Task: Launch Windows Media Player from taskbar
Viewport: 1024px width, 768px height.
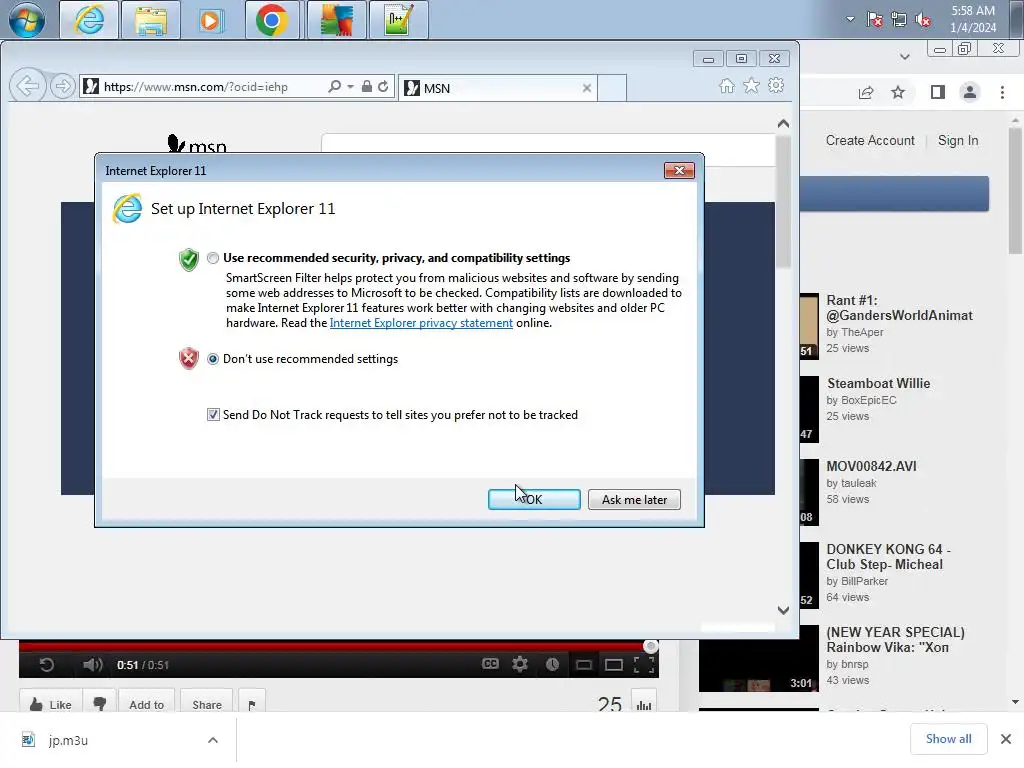Action: pos(210,20)
